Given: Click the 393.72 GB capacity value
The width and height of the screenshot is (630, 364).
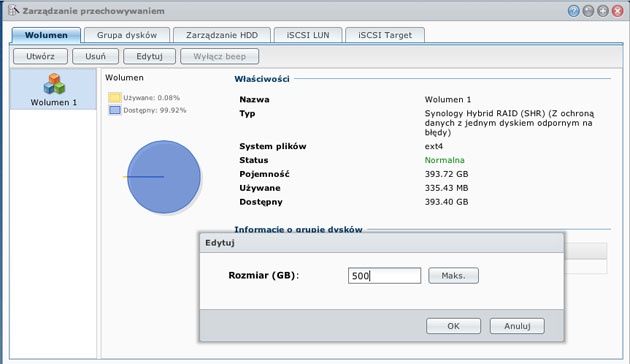Looking at the screenshot, I should click(446, 174).
